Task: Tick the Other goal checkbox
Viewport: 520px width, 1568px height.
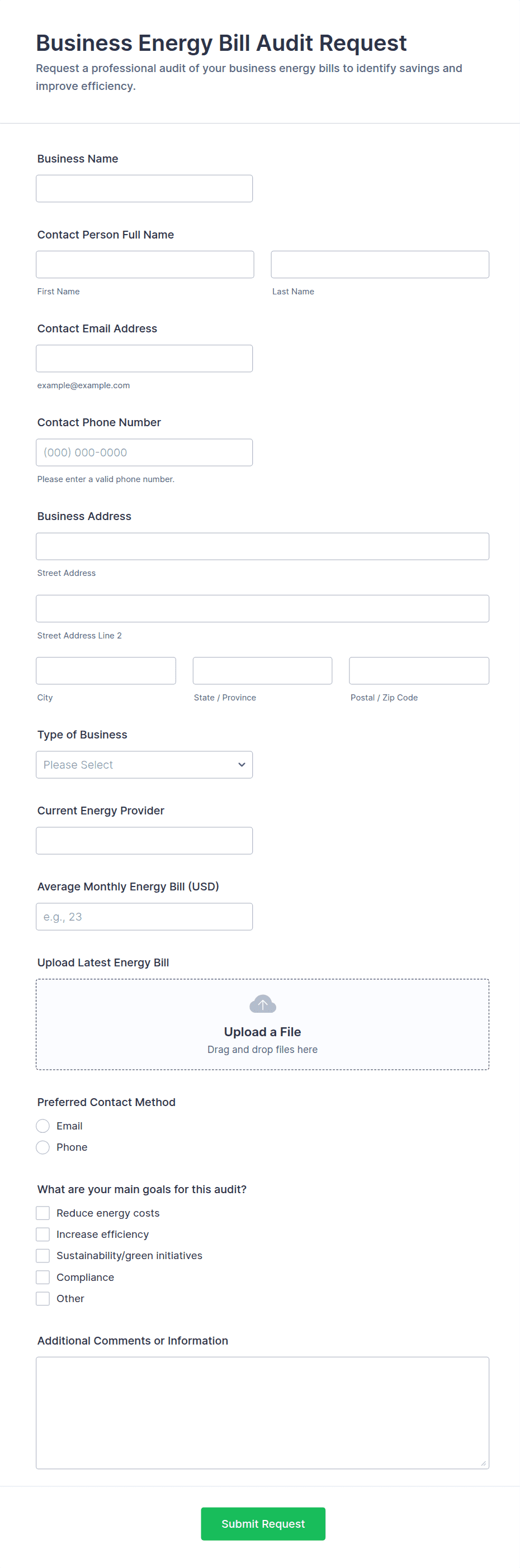Action: coord(42,1298)
